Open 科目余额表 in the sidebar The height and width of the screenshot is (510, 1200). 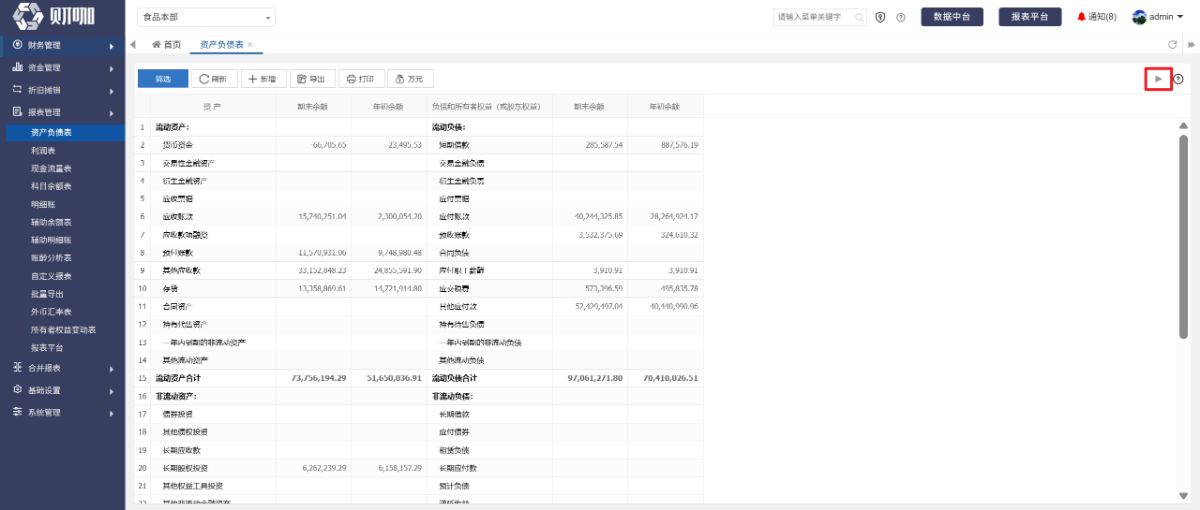[x=50, y=186]
